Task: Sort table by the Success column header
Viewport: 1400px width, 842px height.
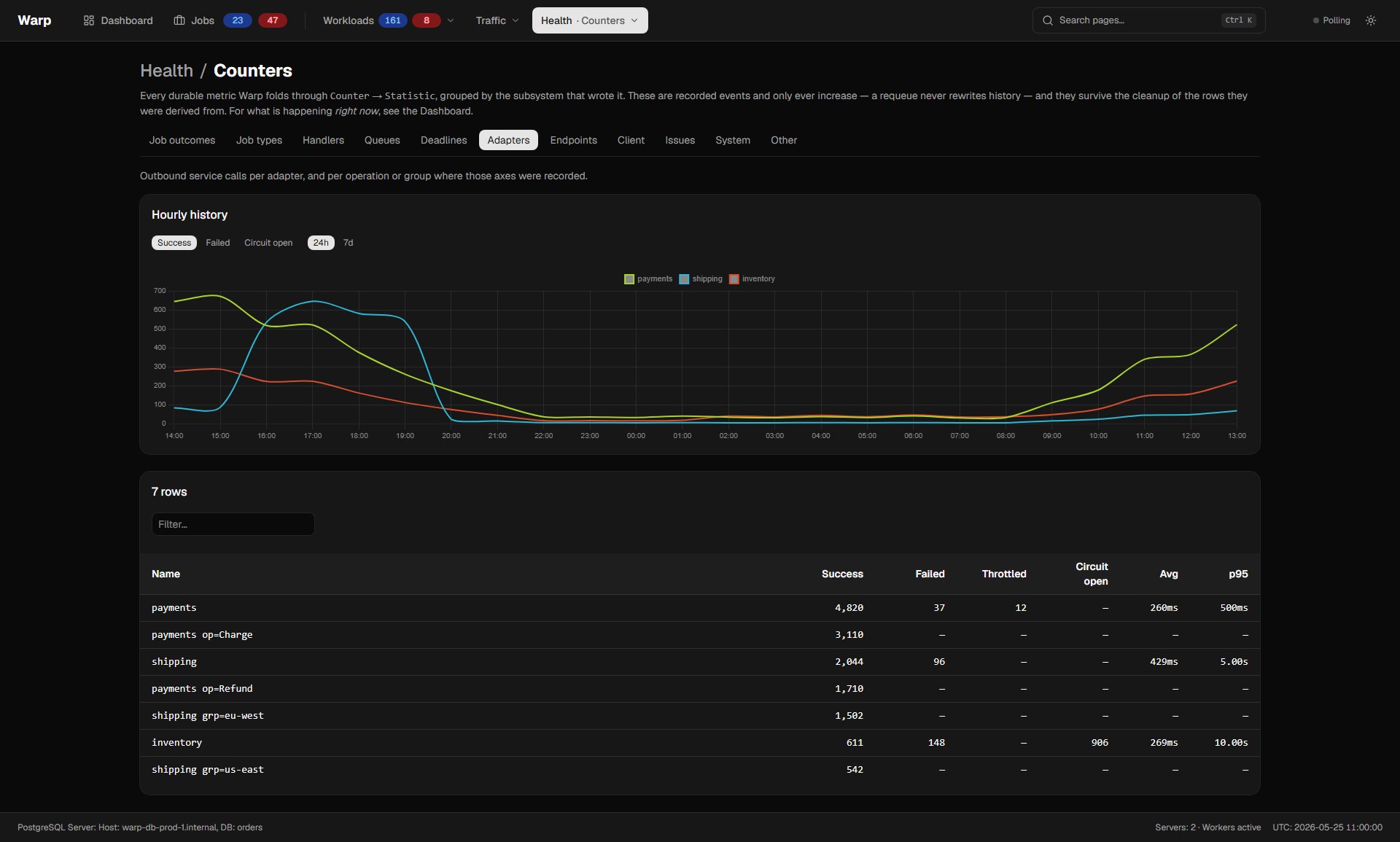Action: pos(842,574)
